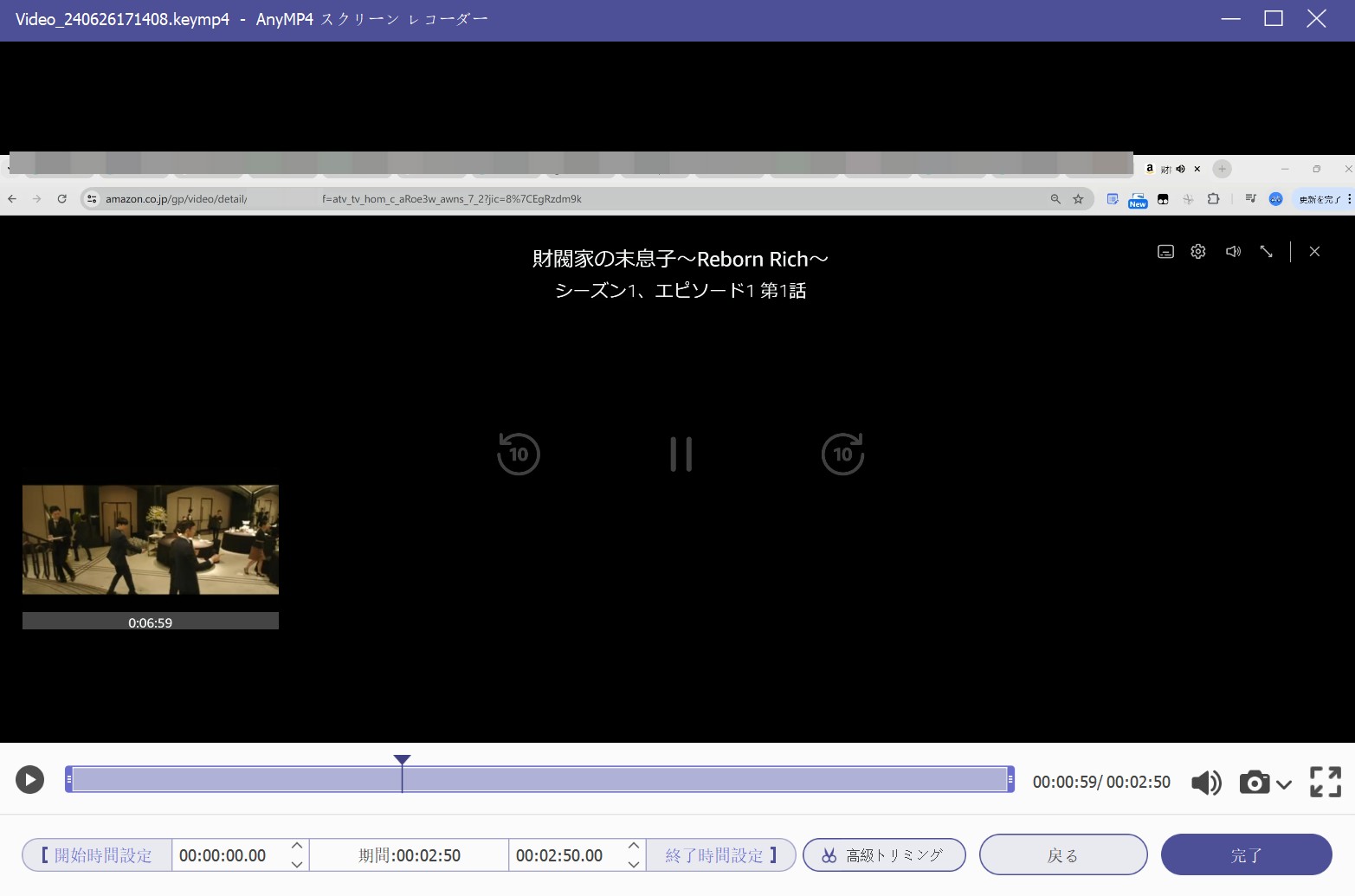Increase the end time with up arrow
Viewport: 1355px width, 896px height.
coord(634,846)
